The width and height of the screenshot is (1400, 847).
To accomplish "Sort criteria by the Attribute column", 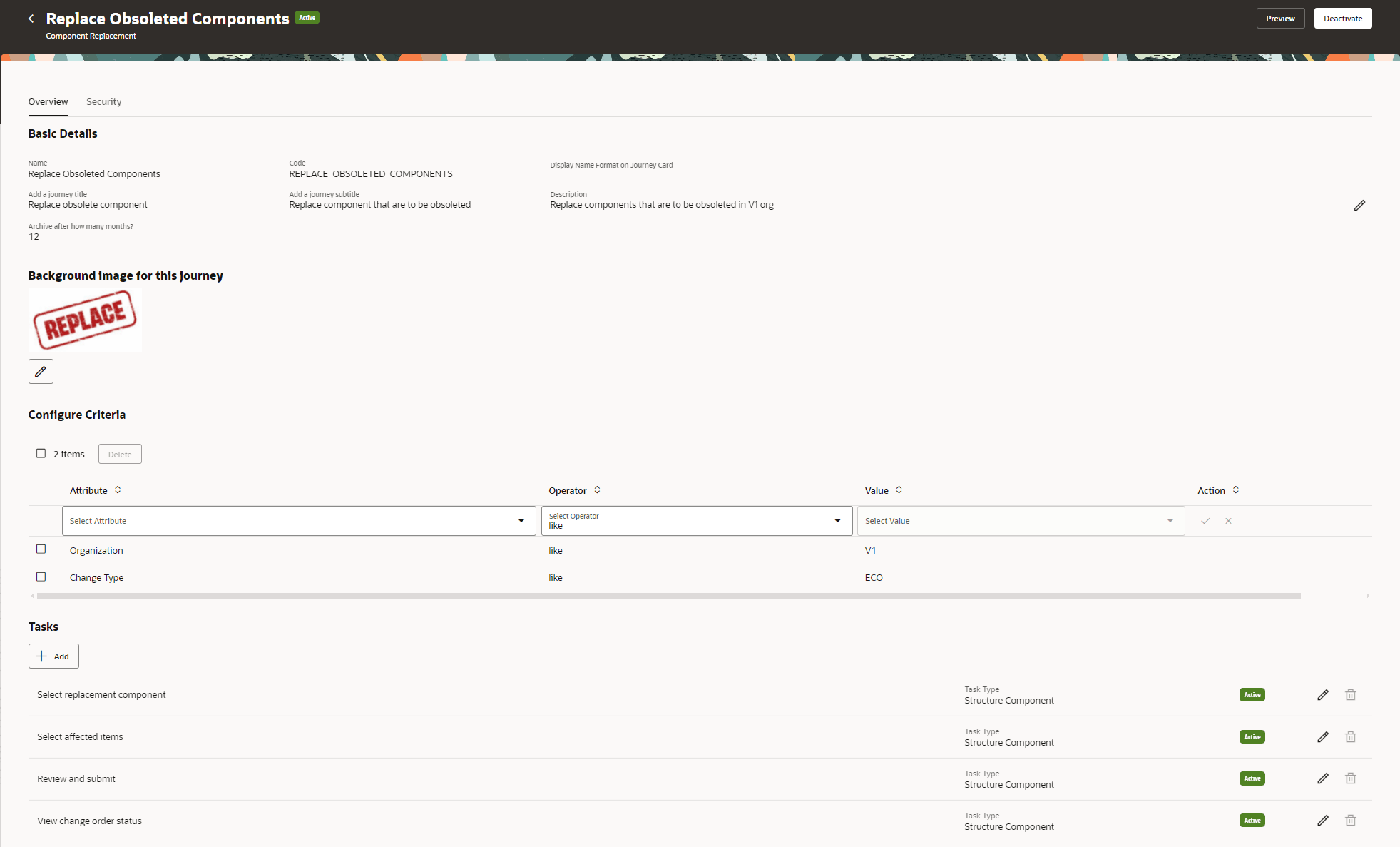I will pos(118,490).
